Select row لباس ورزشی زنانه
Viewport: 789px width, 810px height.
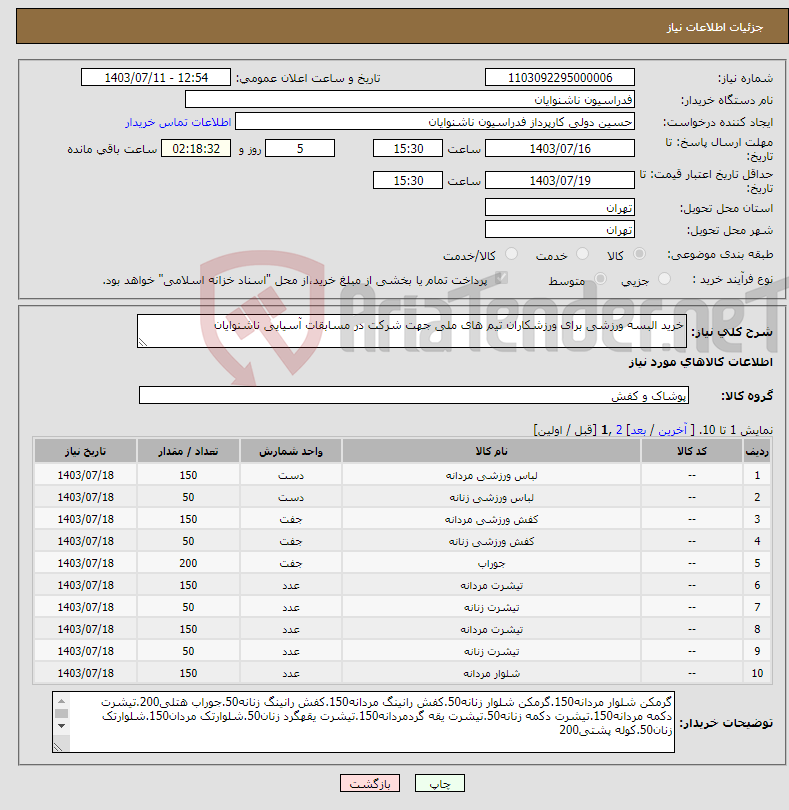[x=403, y=497]
